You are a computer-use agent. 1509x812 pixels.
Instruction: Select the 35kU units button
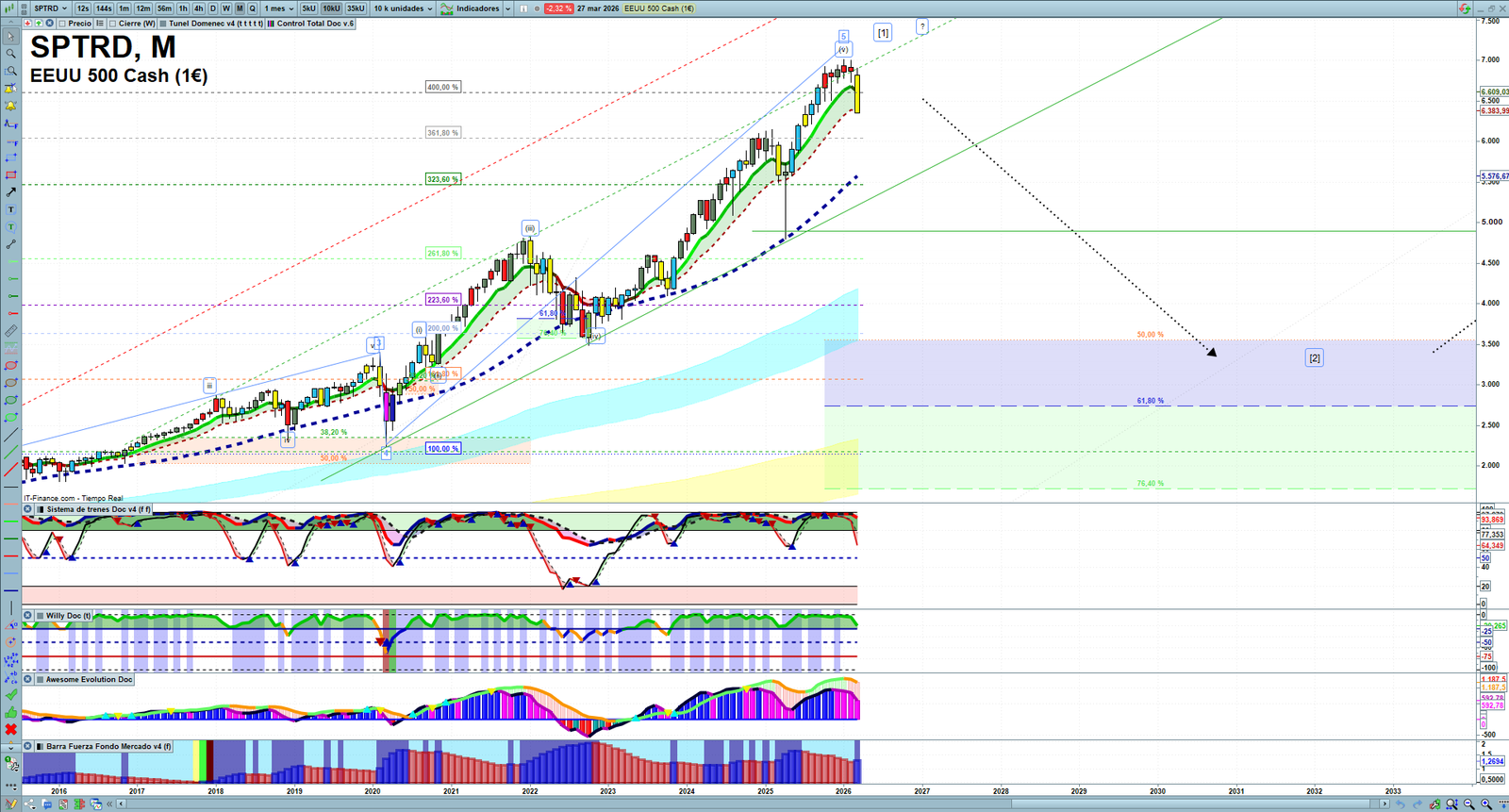[356, 8]
